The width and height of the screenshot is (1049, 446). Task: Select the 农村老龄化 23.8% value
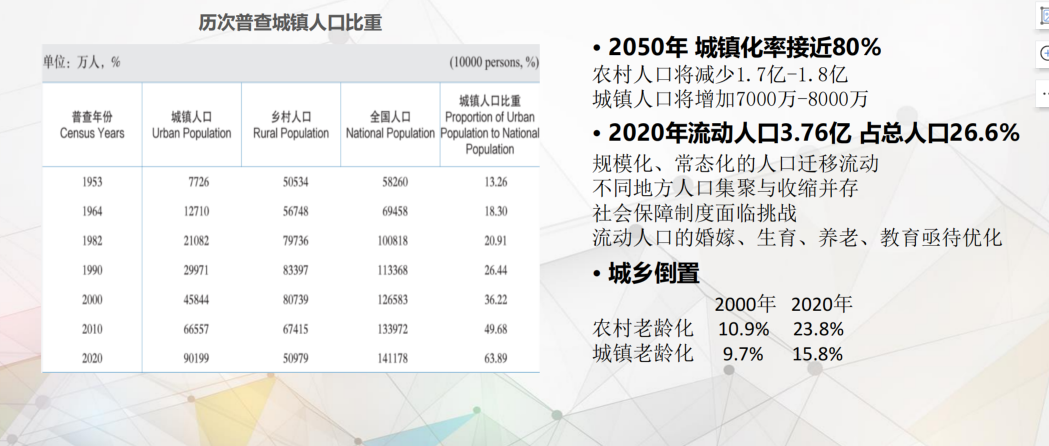pos(818,328)
